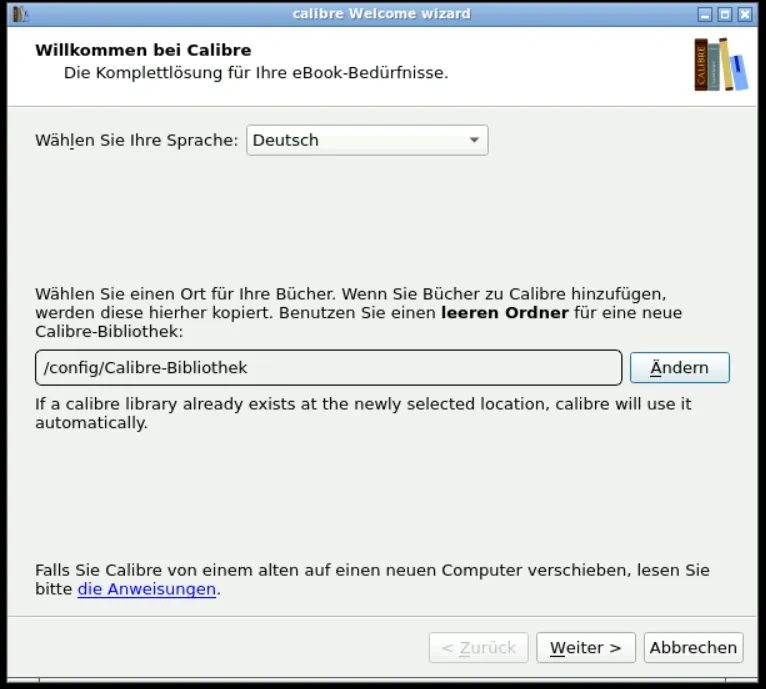Image resolution: width=766 pixels, height=689 pixels.
Task: Click the 'Willkommen bei Calibre' heading
Action: [x=143, y=50]
